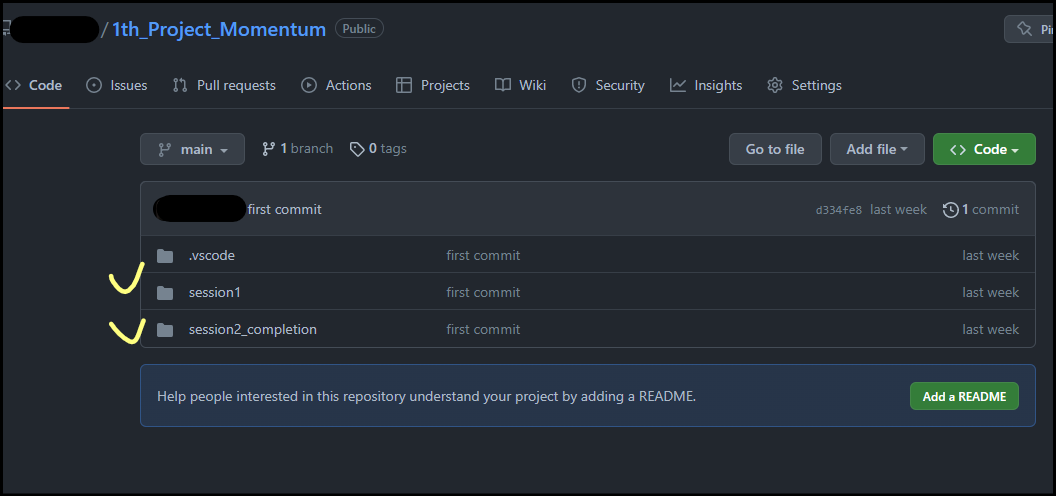Open the session1 folder
Image resolution: width=1056 pixels, height=496 pixels.
[214, 292]
